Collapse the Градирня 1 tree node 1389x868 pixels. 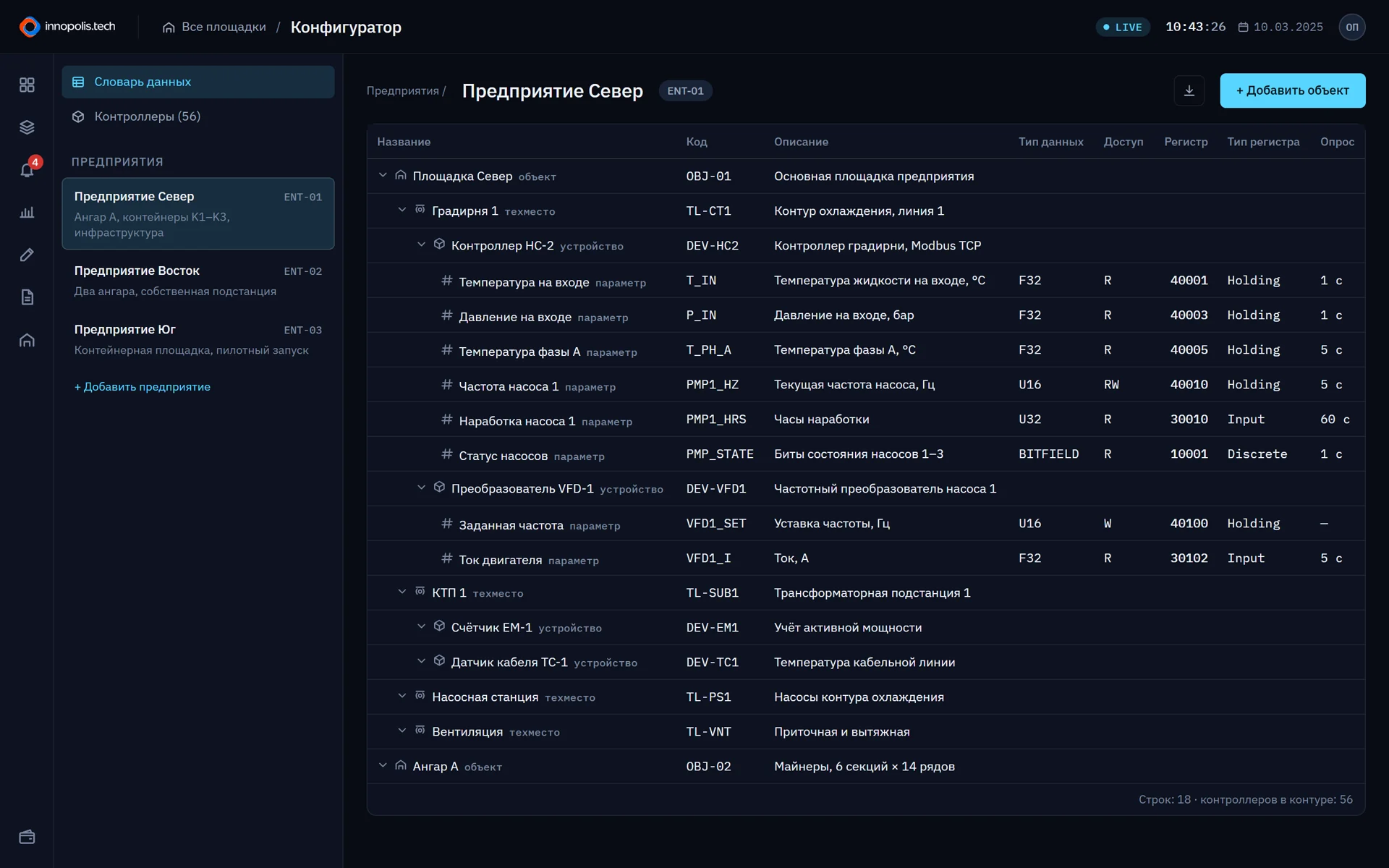click(x=402, y=210)
